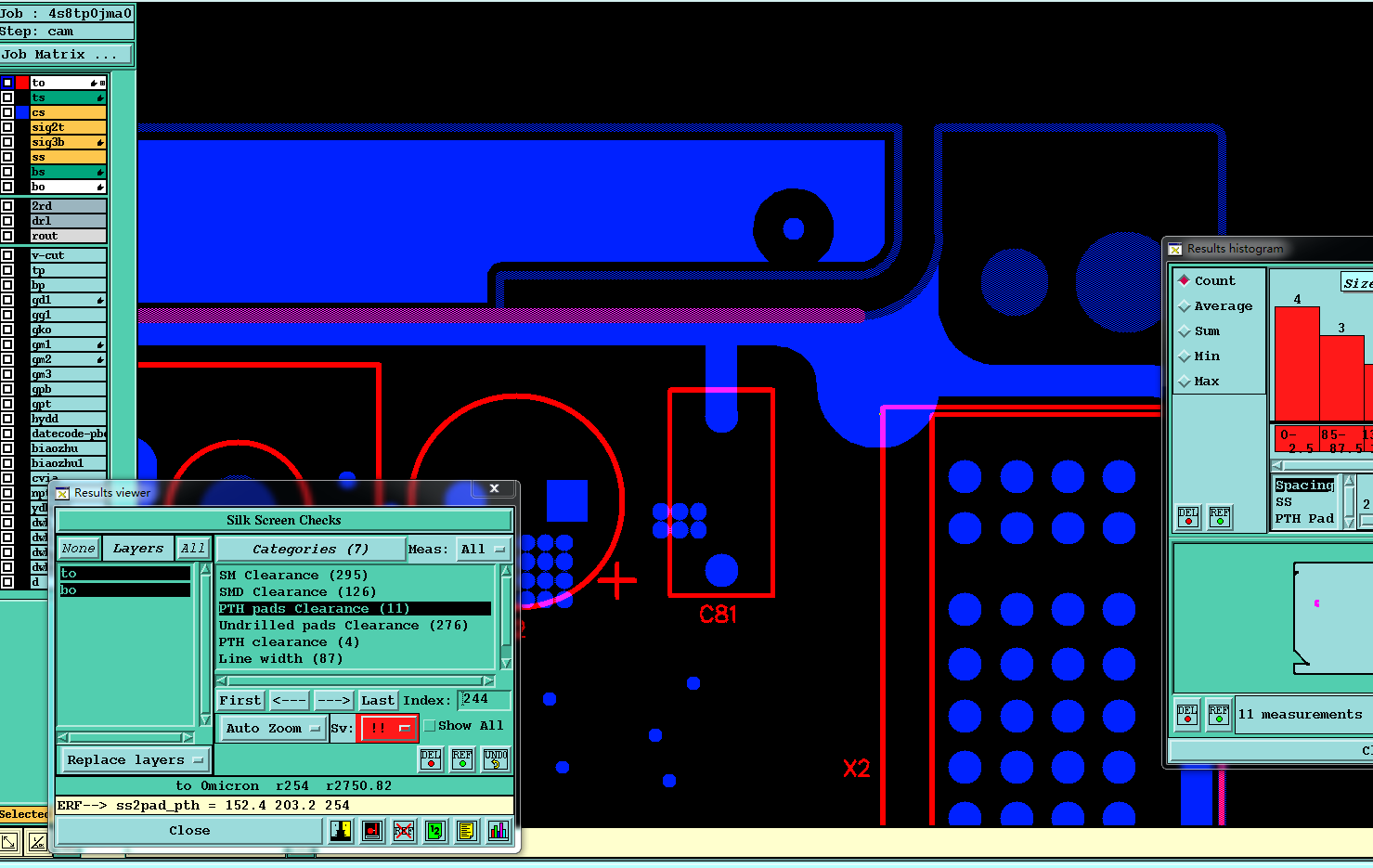Screen dimensions: 1373x868
Task: Click left arrow of the histogram horizontal scrollbar
Action: tap(1277, 465)
